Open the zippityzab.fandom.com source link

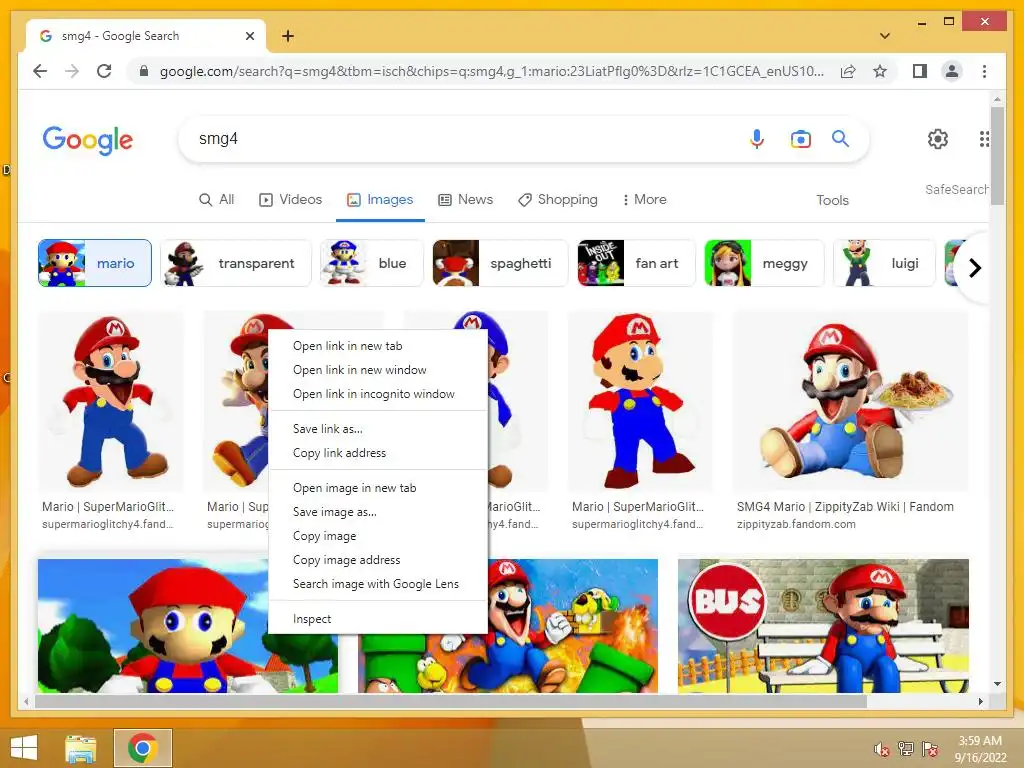796,524
